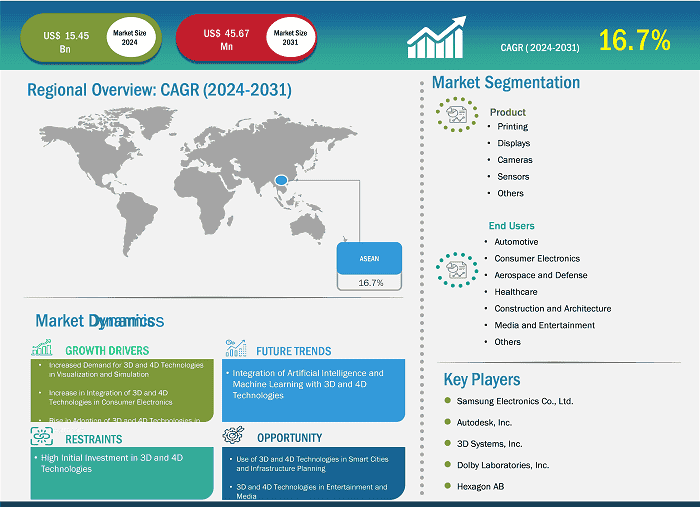Select Aerospace and Defense in End Users
The image size is (700, 507).
tap(541, 275)
